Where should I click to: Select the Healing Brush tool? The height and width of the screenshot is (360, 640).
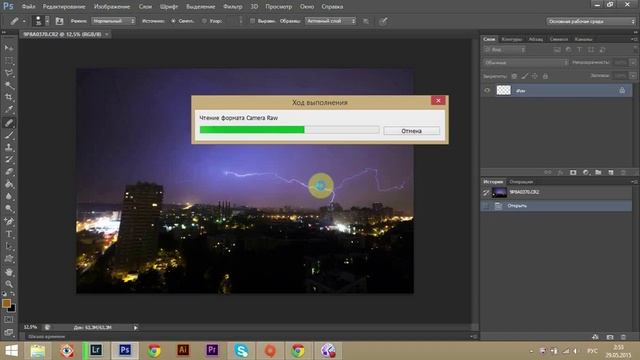point(9,122)
